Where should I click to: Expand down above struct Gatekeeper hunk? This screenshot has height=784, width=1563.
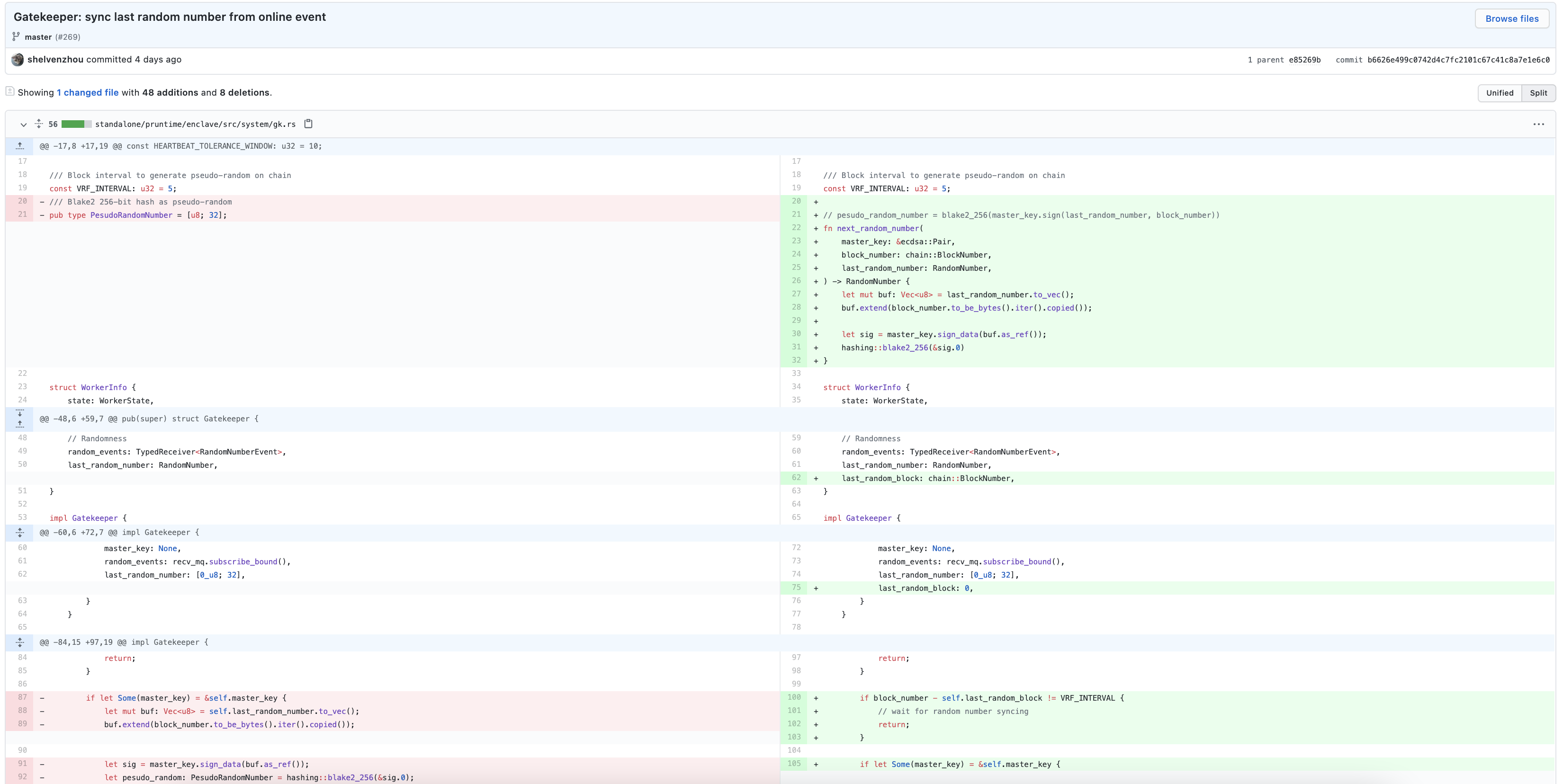20,413
